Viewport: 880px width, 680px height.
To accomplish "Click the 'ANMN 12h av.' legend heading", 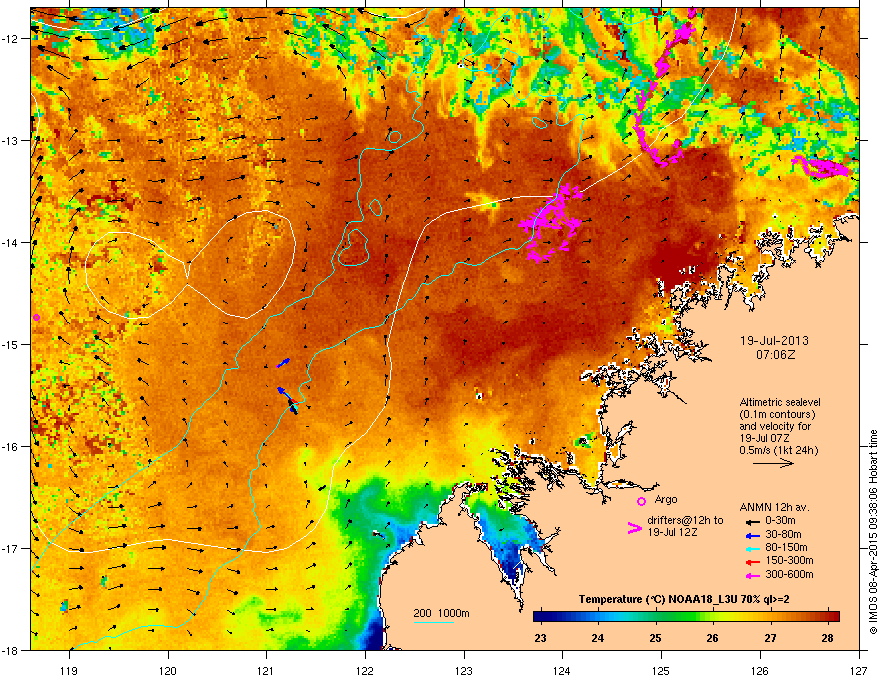I will [x=774, y=508].
